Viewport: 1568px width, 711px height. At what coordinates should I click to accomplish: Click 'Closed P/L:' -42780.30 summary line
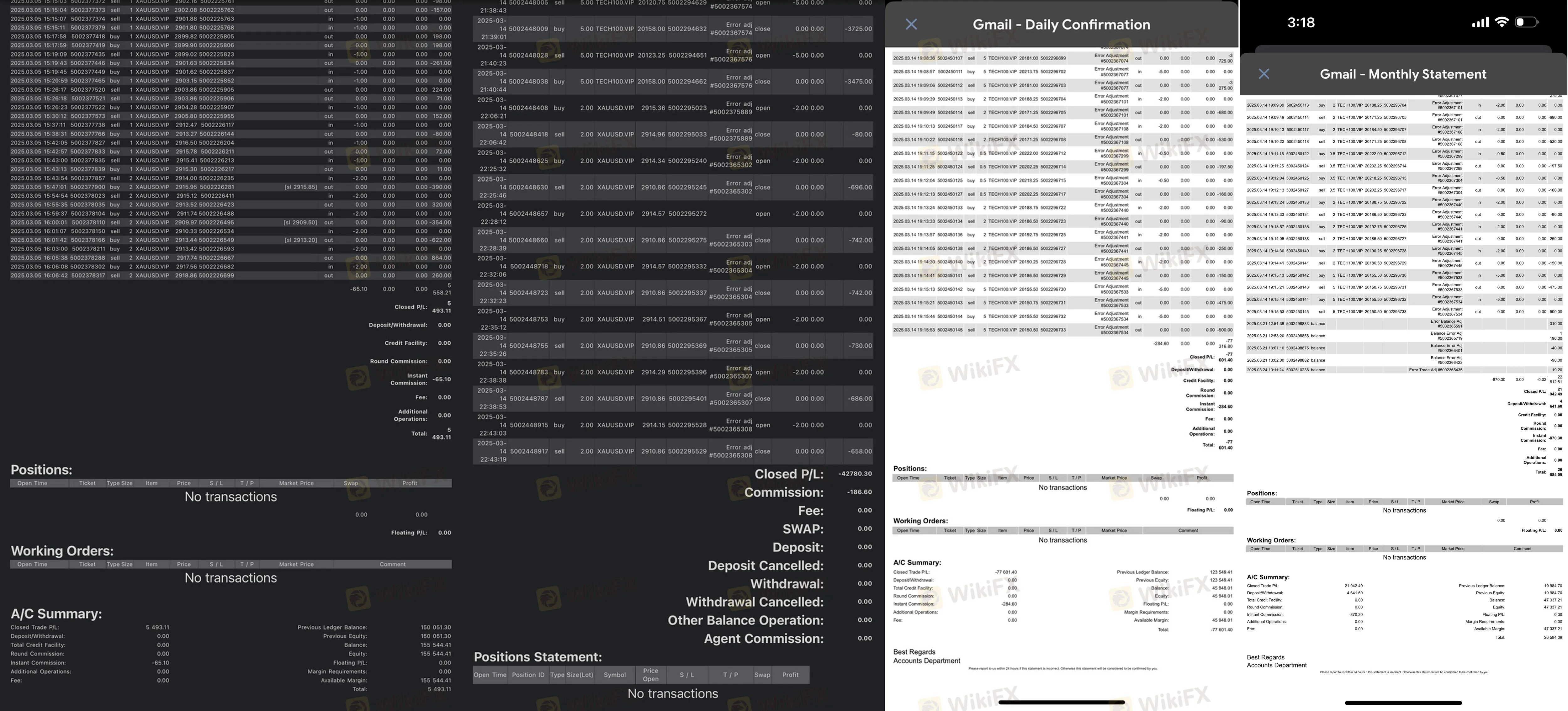[x=813, y=474]
